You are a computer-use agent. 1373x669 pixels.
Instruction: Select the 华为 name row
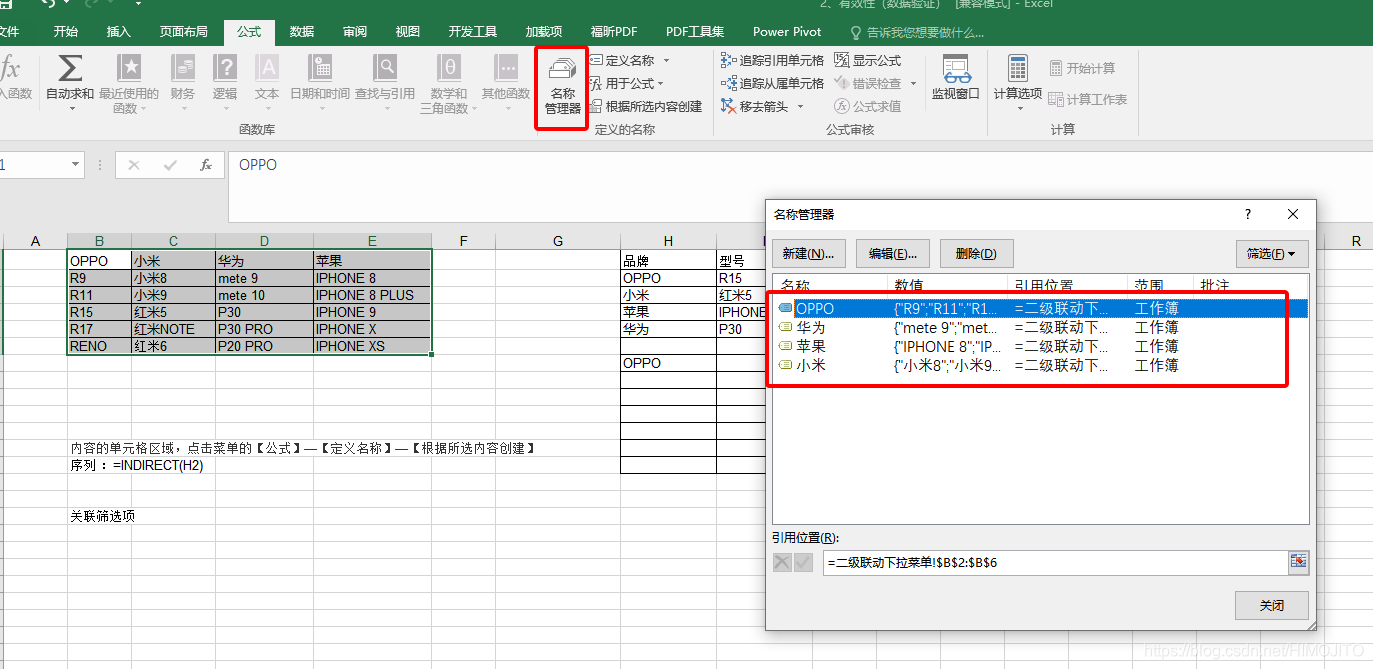[x=1040, y=327]
